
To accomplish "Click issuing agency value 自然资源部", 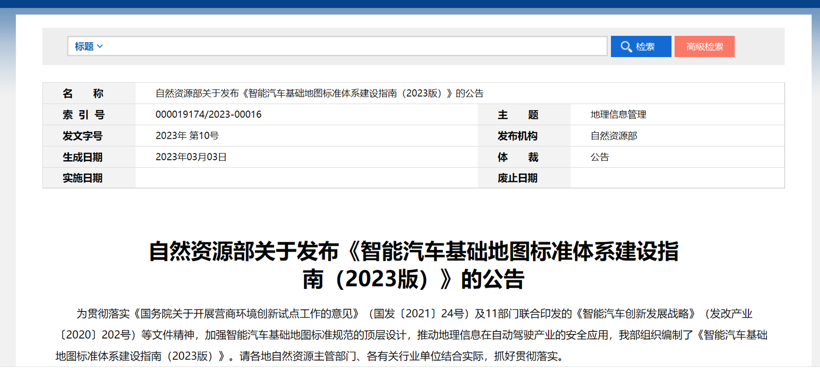I will tap(614, 136).
